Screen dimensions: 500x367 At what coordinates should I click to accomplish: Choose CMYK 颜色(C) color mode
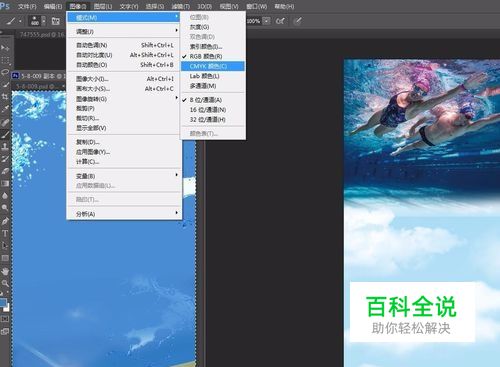coord(213,66)
